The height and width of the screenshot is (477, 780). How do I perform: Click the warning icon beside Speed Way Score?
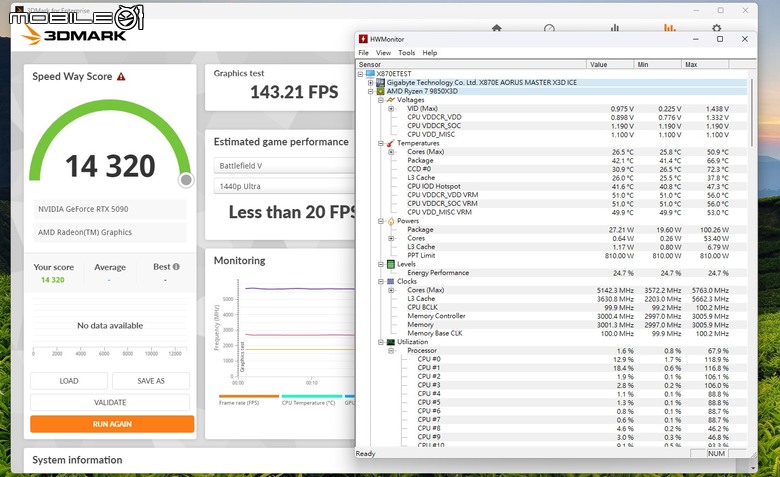pos(121,76)
